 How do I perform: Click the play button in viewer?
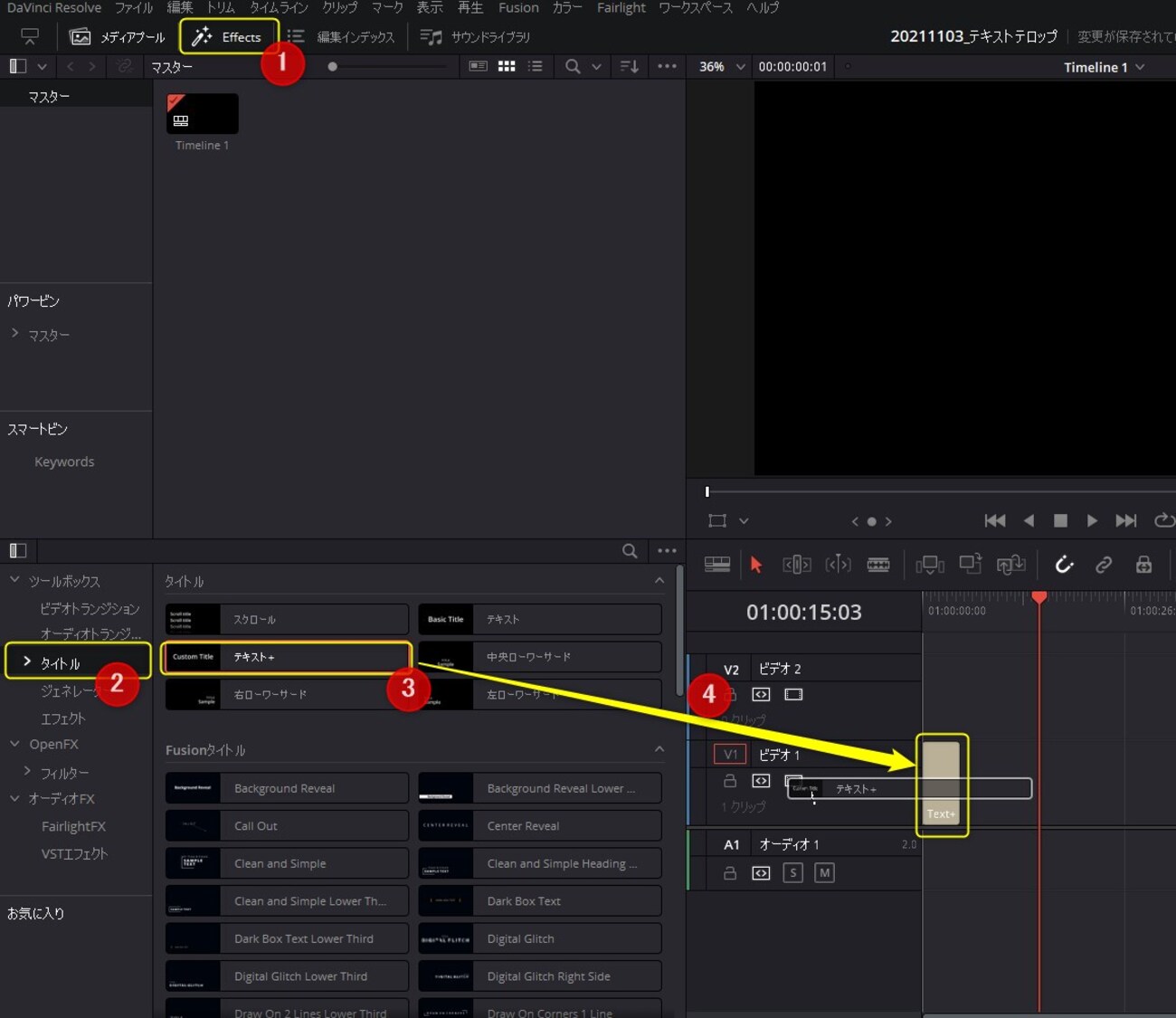click(1092, 520)
